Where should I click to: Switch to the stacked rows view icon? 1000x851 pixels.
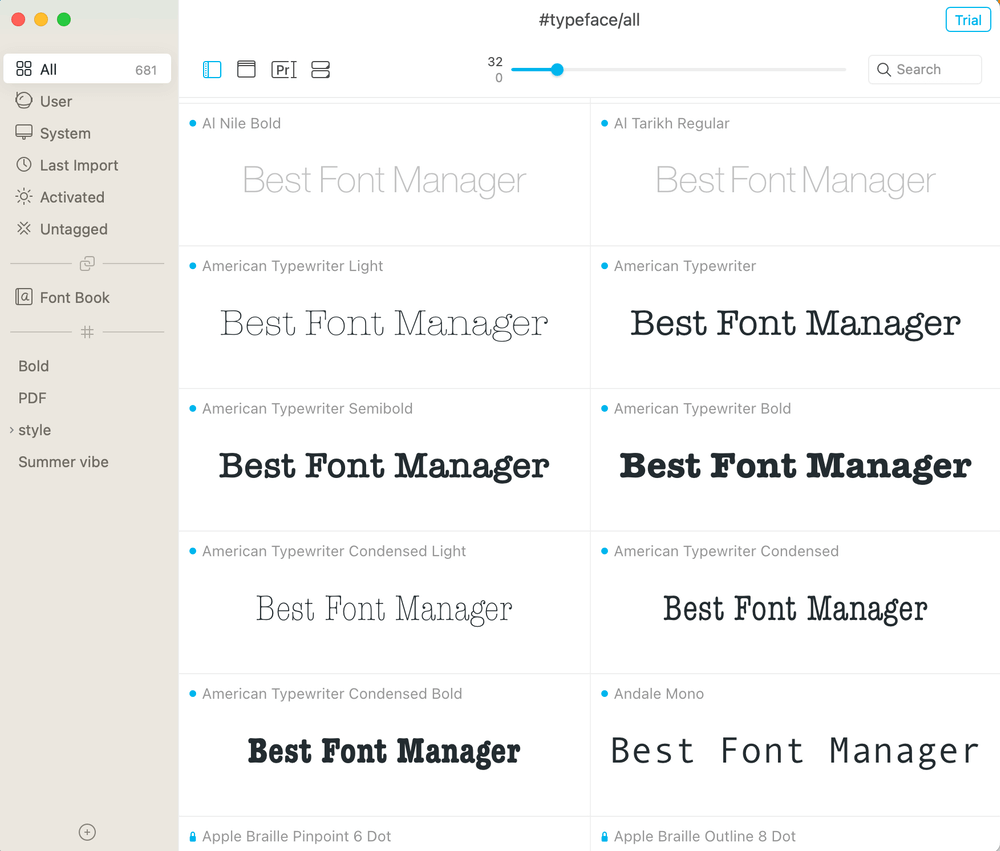[x=320, y=69]
